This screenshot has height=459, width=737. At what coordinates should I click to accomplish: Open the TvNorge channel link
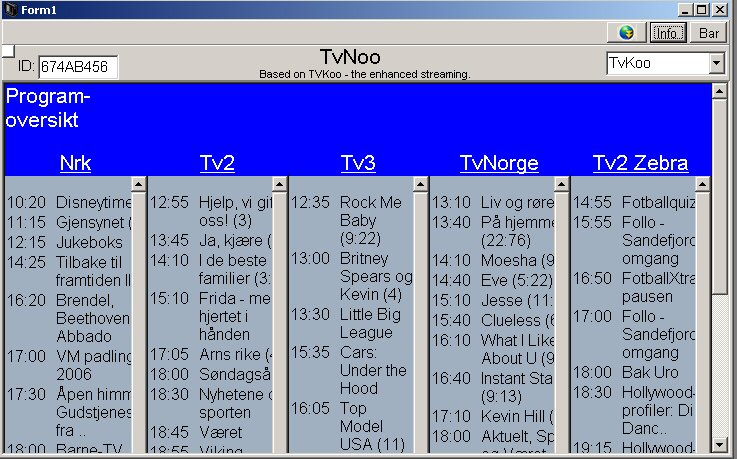[499, 163]
